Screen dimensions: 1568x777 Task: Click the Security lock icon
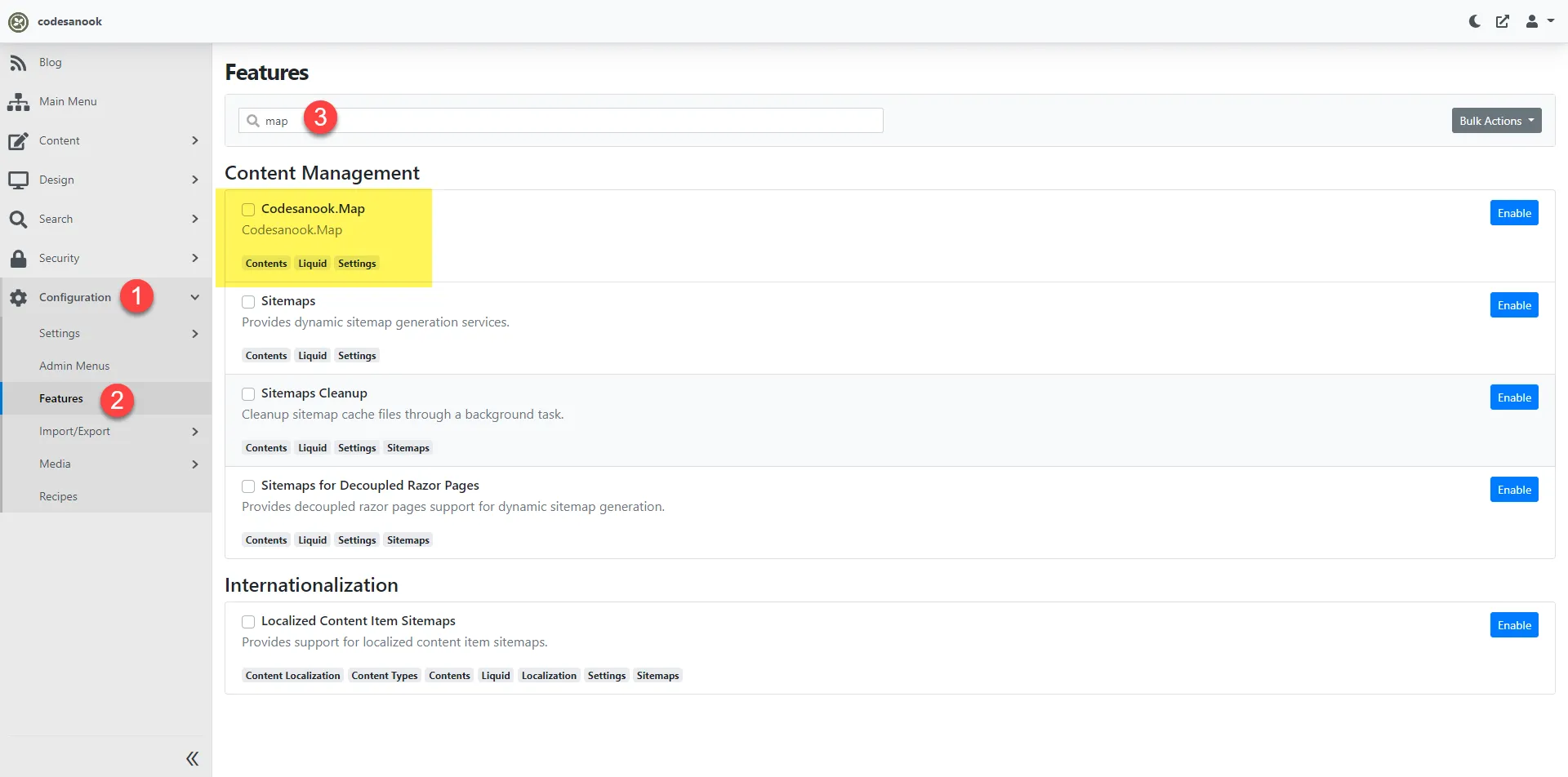point(18,259)
